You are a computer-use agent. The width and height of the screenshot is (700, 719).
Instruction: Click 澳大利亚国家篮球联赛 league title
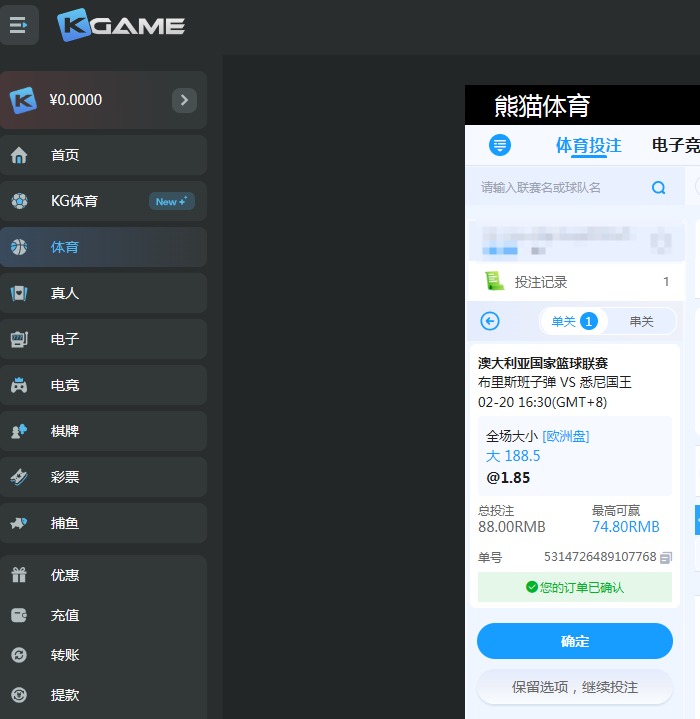click(x=543, y=363)
